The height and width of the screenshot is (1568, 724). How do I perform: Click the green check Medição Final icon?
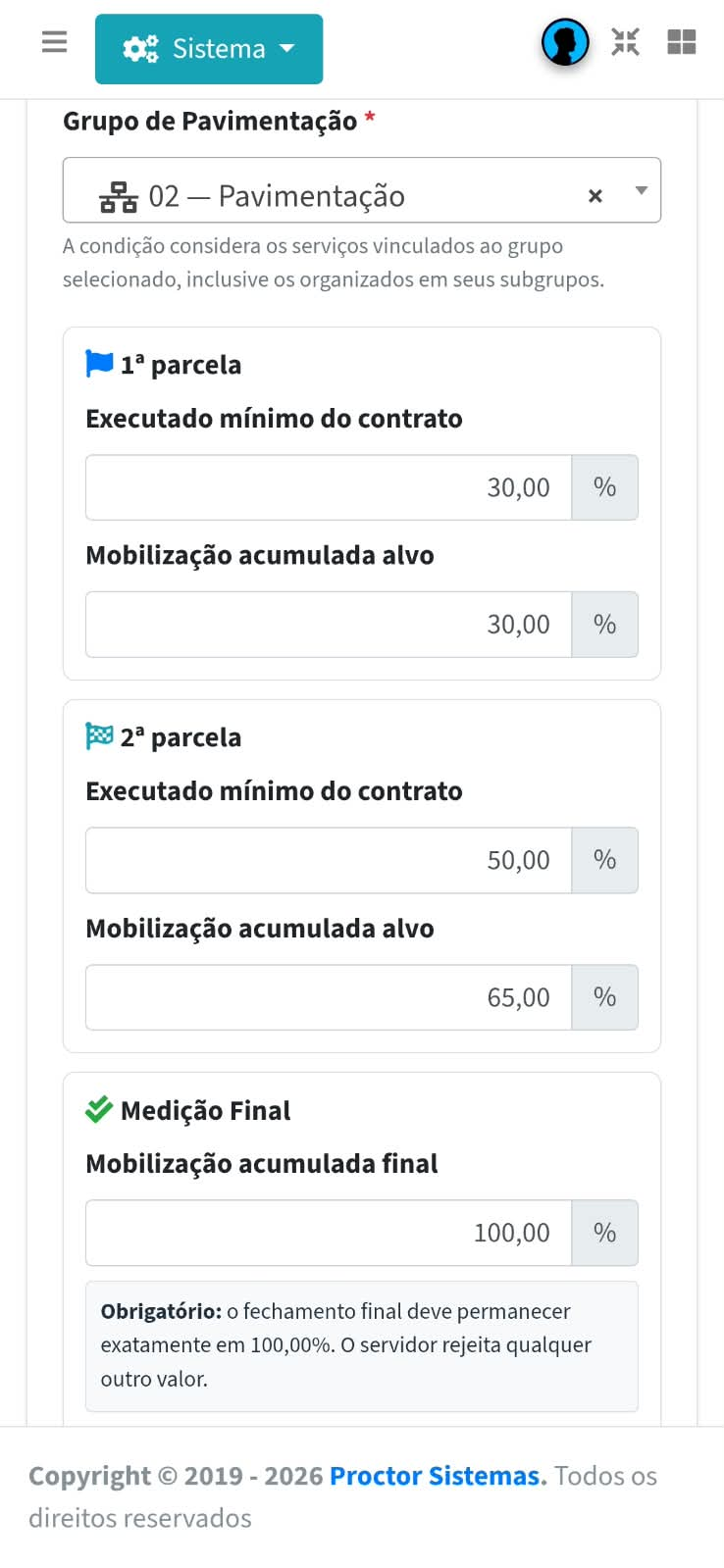[x=99, y=1109]
